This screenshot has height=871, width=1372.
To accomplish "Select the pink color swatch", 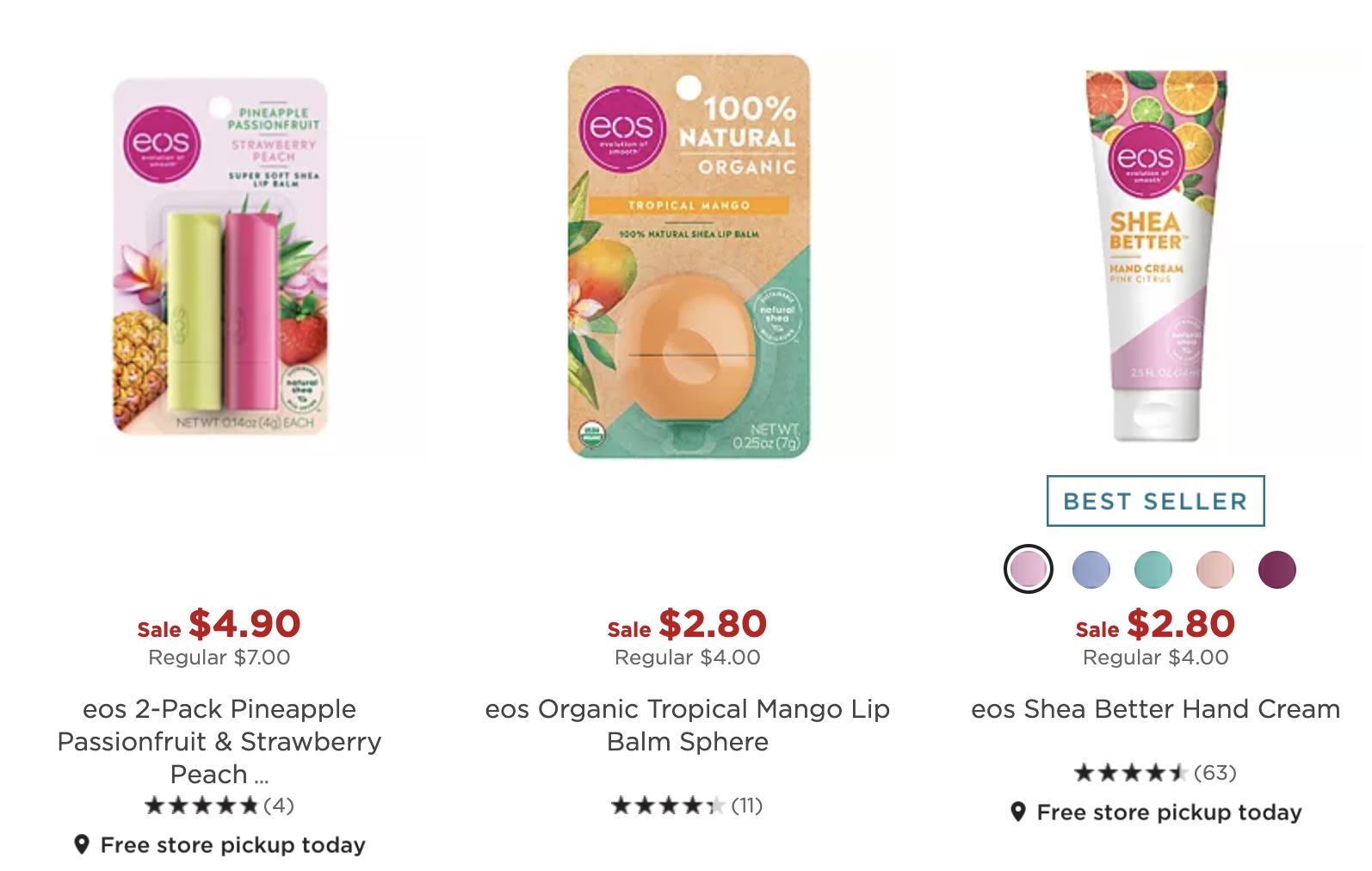I will 1029,569.
